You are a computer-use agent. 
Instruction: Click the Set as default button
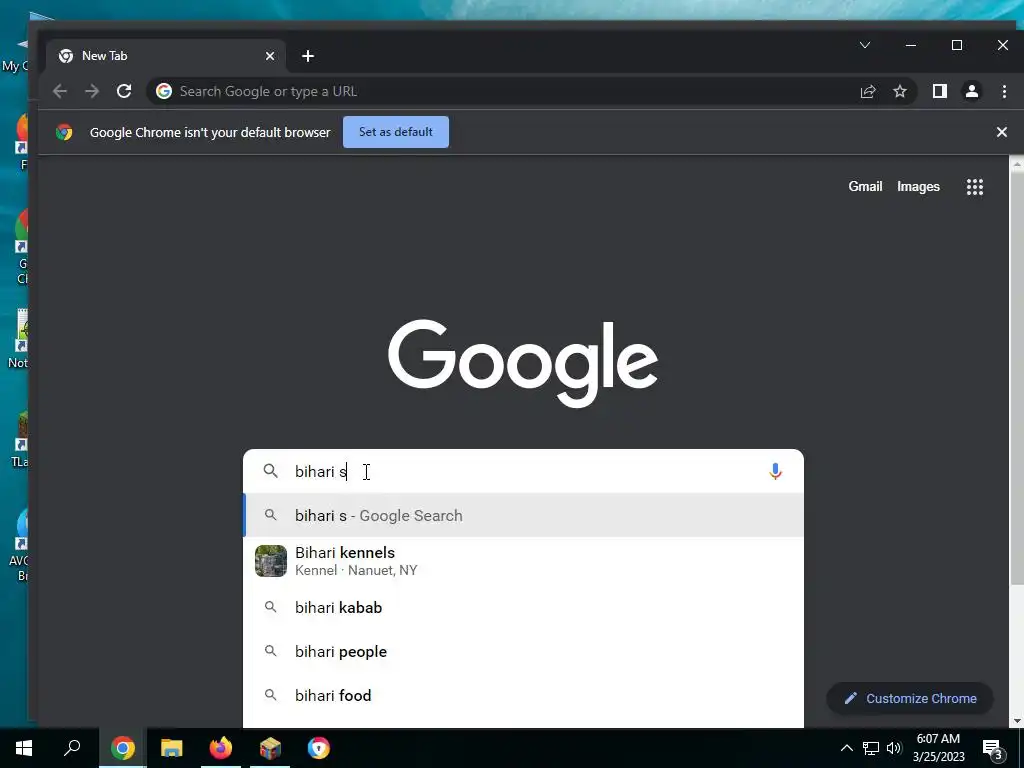point(396,132)
